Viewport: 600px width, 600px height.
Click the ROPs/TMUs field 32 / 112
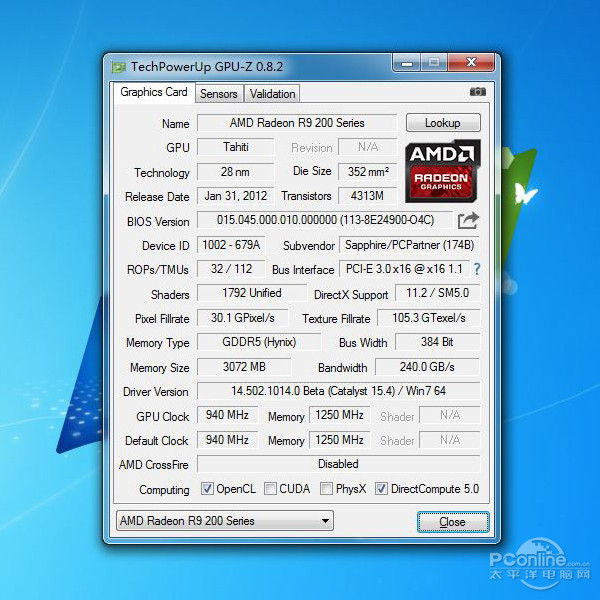231,269
